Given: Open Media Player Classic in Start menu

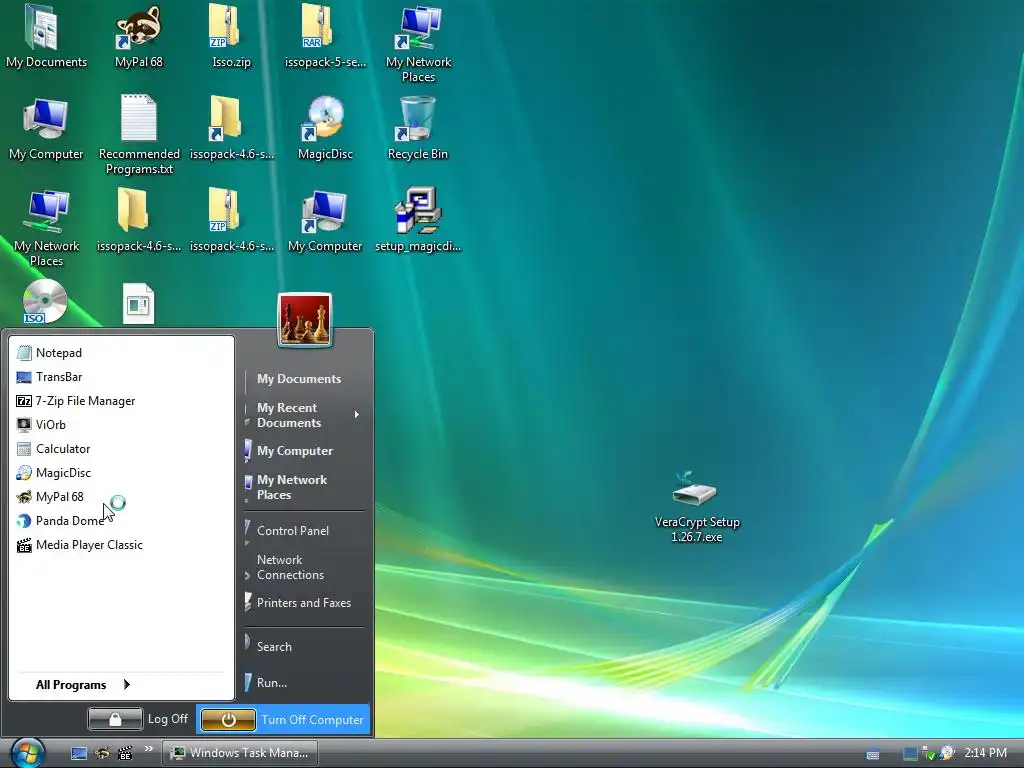Looking at the screenshot, I should (x=121, y=545).
